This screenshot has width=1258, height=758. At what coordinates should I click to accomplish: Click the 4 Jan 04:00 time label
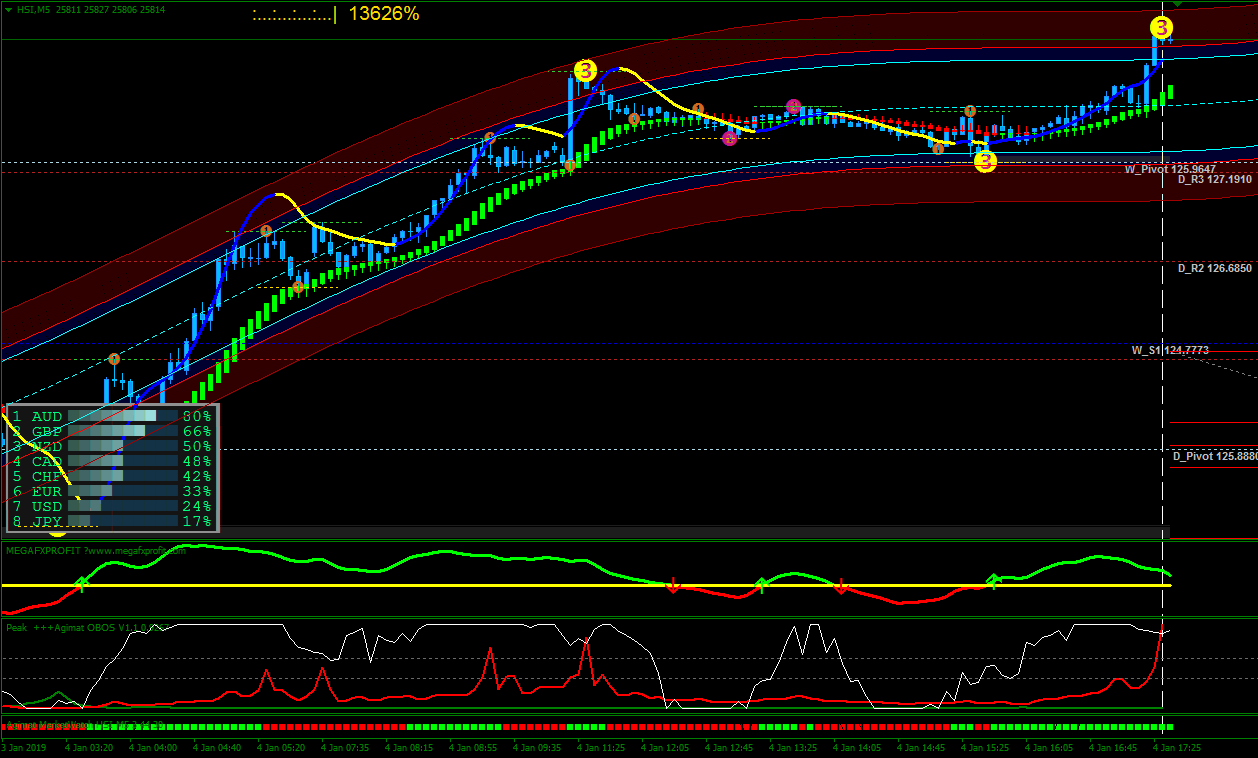[153, 747]
